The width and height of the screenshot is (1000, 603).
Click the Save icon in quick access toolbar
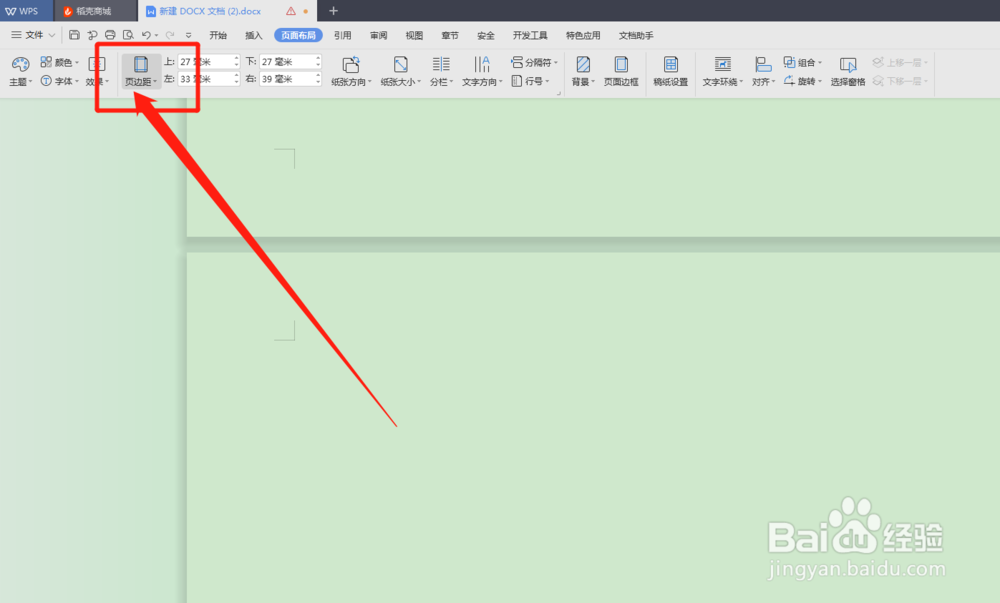point(74,35)
